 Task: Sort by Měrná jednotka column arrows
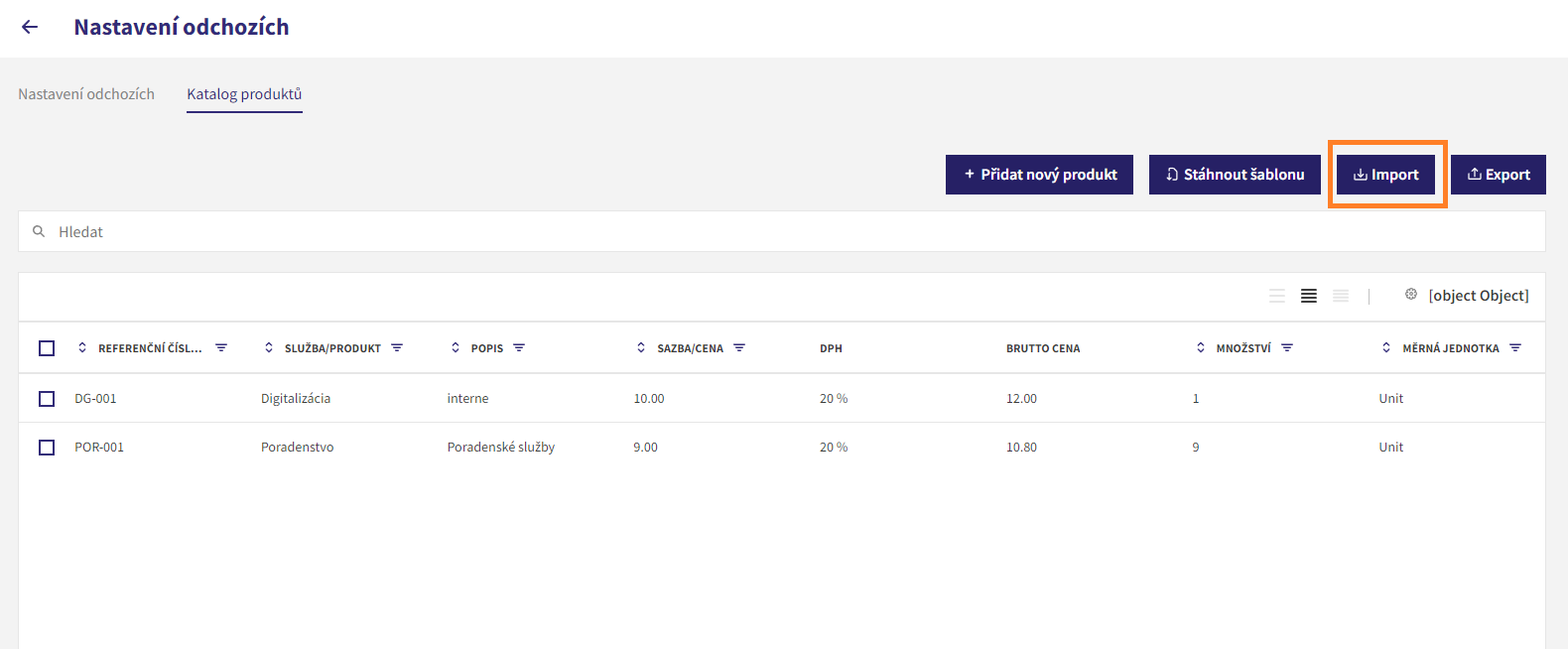point(1386,348)
